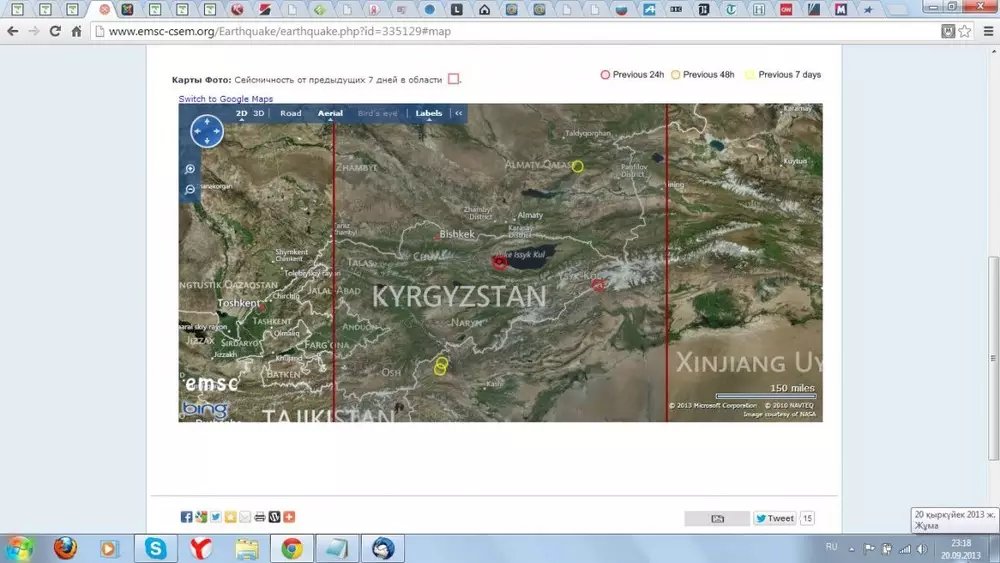Screen dimensions: 1000x563
Task: Zoom out on the Bing map
Action: pyautogui.click(x=190, y=189)
